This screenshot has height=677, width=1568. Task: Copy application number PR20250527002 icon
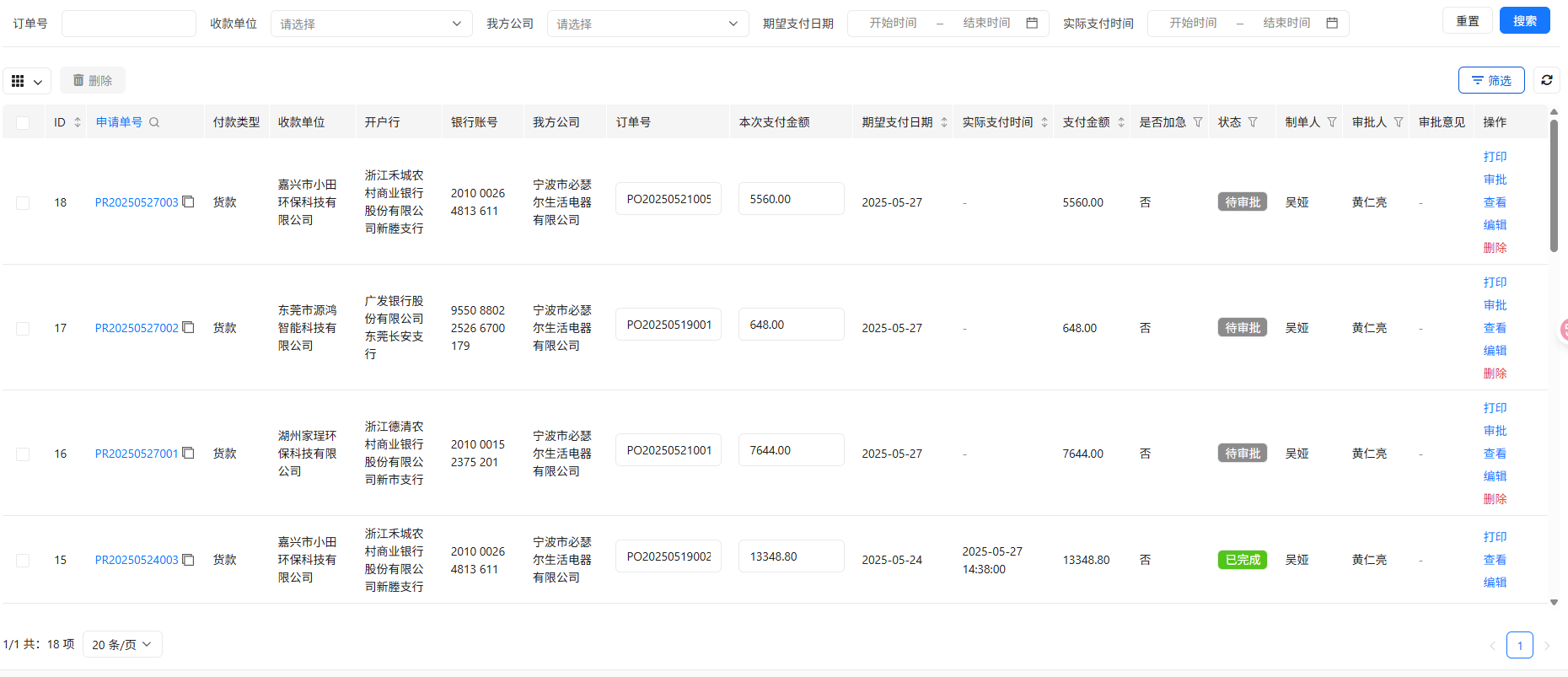point(189,327)
